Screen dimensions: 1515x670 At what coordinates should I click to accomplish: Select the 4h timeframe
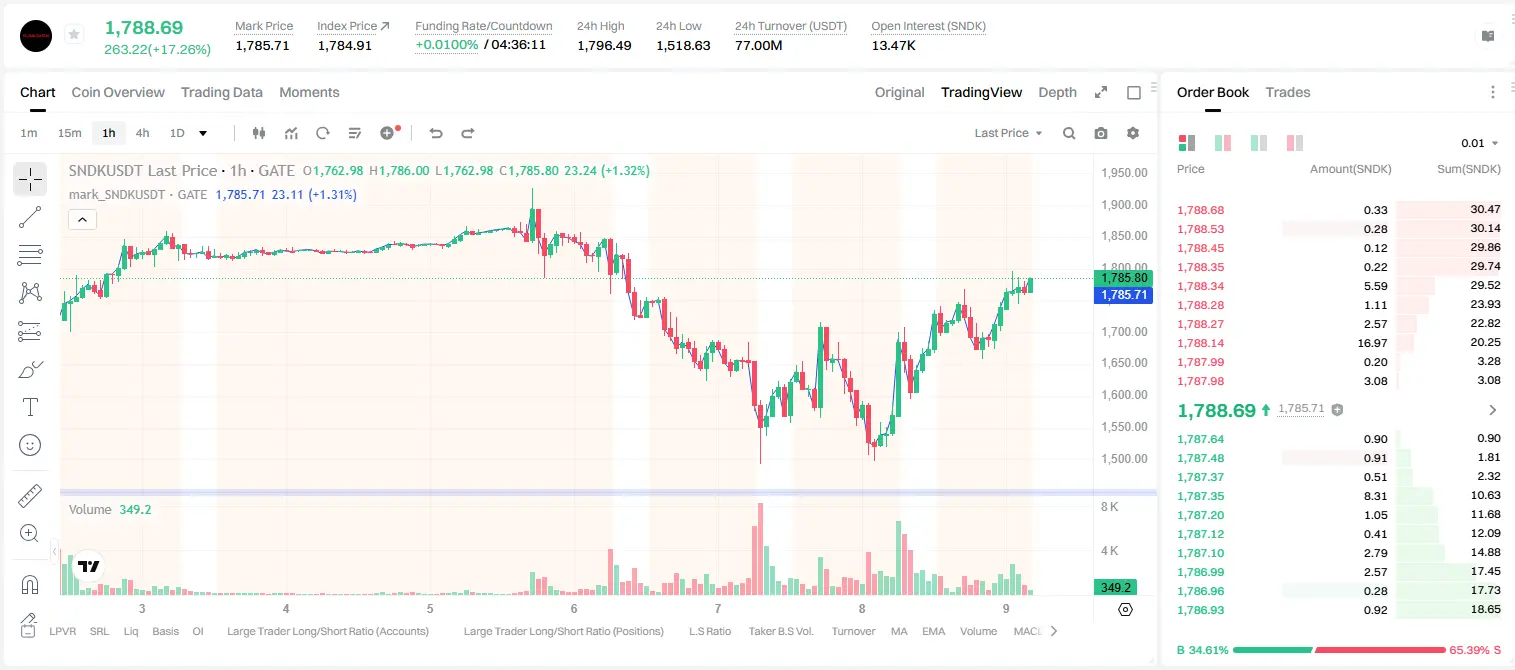point(143,133)
